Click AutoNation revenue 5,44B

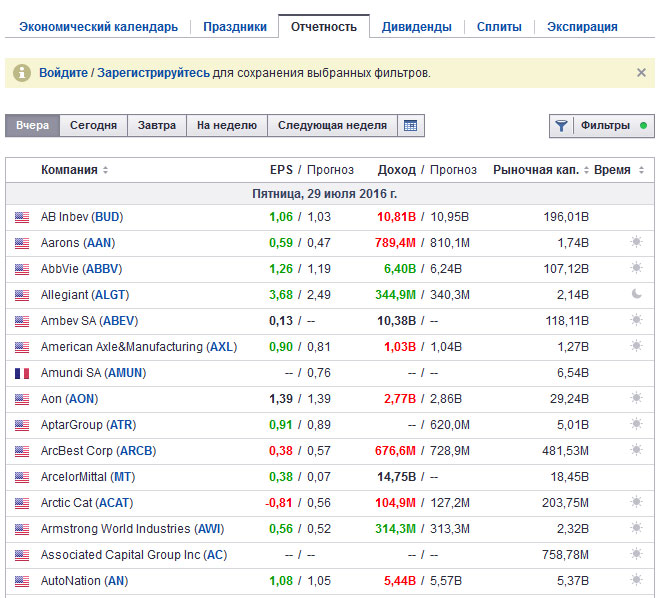pyautogui.click(x=400, y=581)
